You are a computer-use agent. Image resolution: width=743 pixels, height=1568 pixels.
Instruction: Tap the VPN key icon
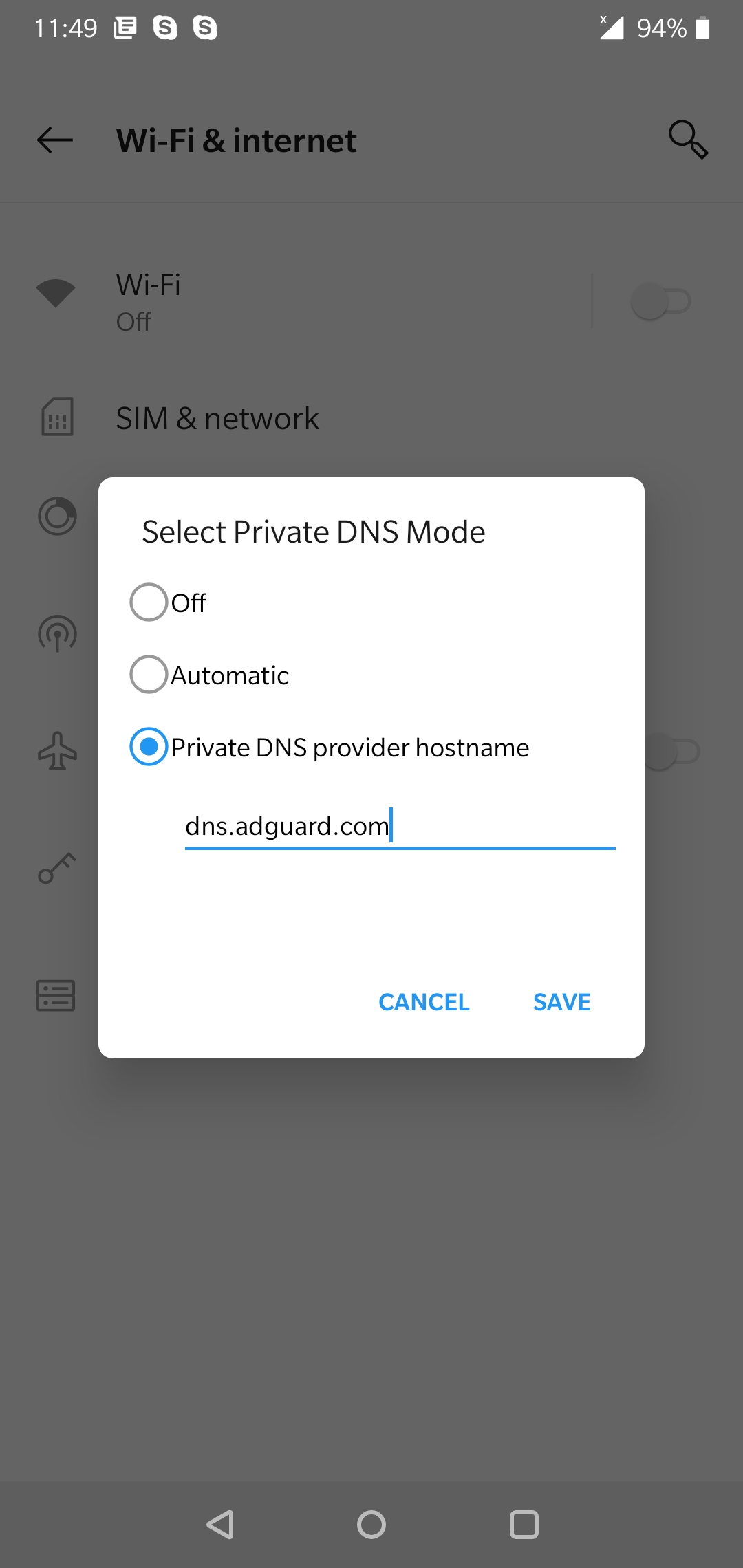coord(57,868)
